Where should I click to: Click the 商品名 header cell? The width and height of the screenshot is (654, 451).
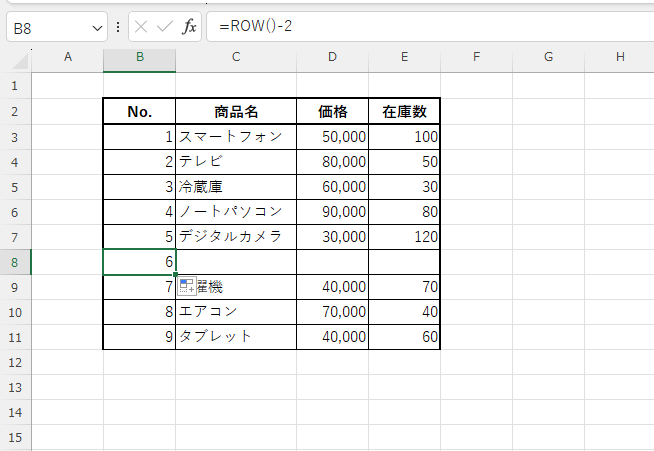pyautogui.click(x=236, y=111)
